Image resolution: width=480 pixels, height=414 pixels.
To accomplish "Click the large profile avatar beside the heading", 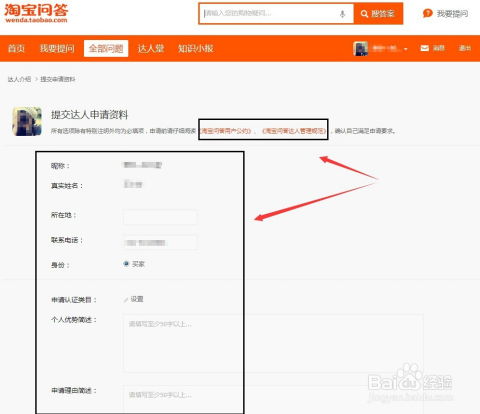I will point(27,121).
